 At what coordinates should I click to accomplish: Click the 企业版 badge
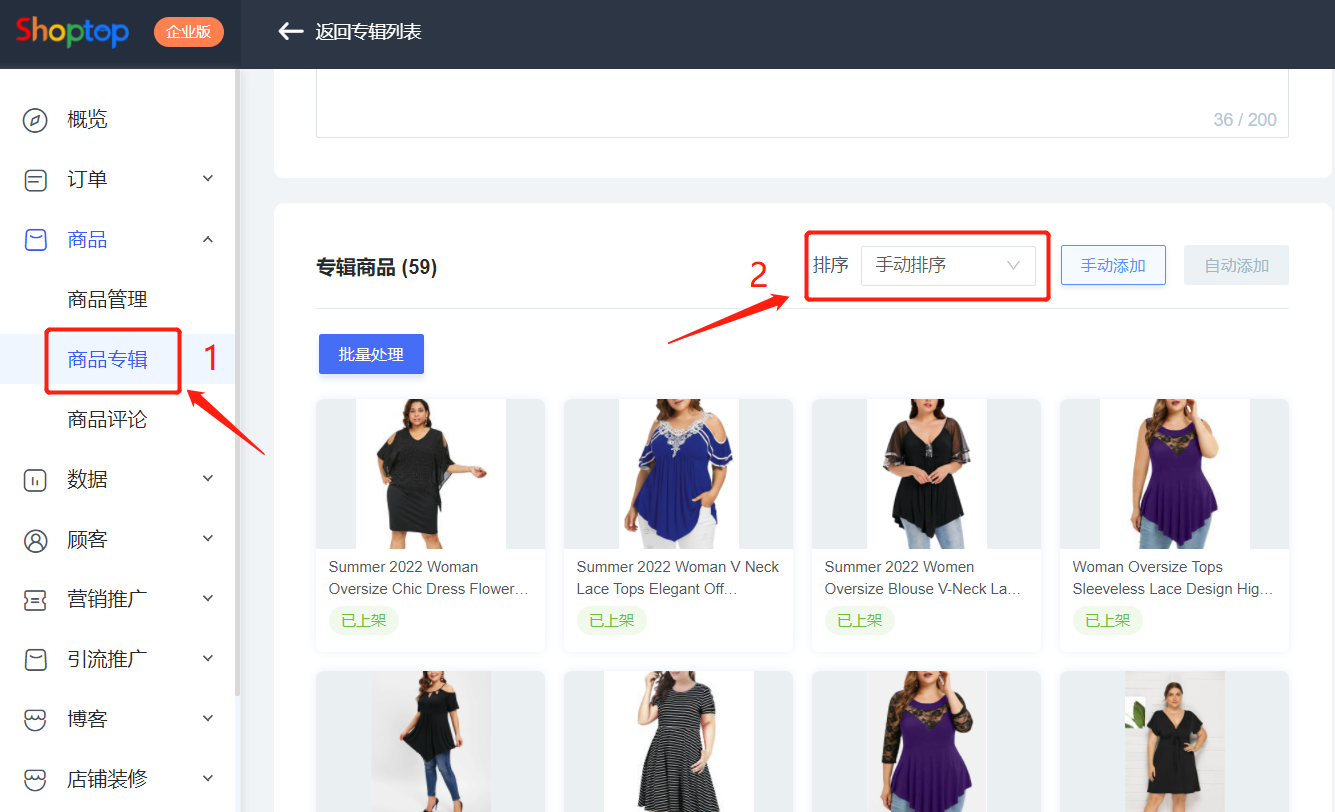coord(189,32)
